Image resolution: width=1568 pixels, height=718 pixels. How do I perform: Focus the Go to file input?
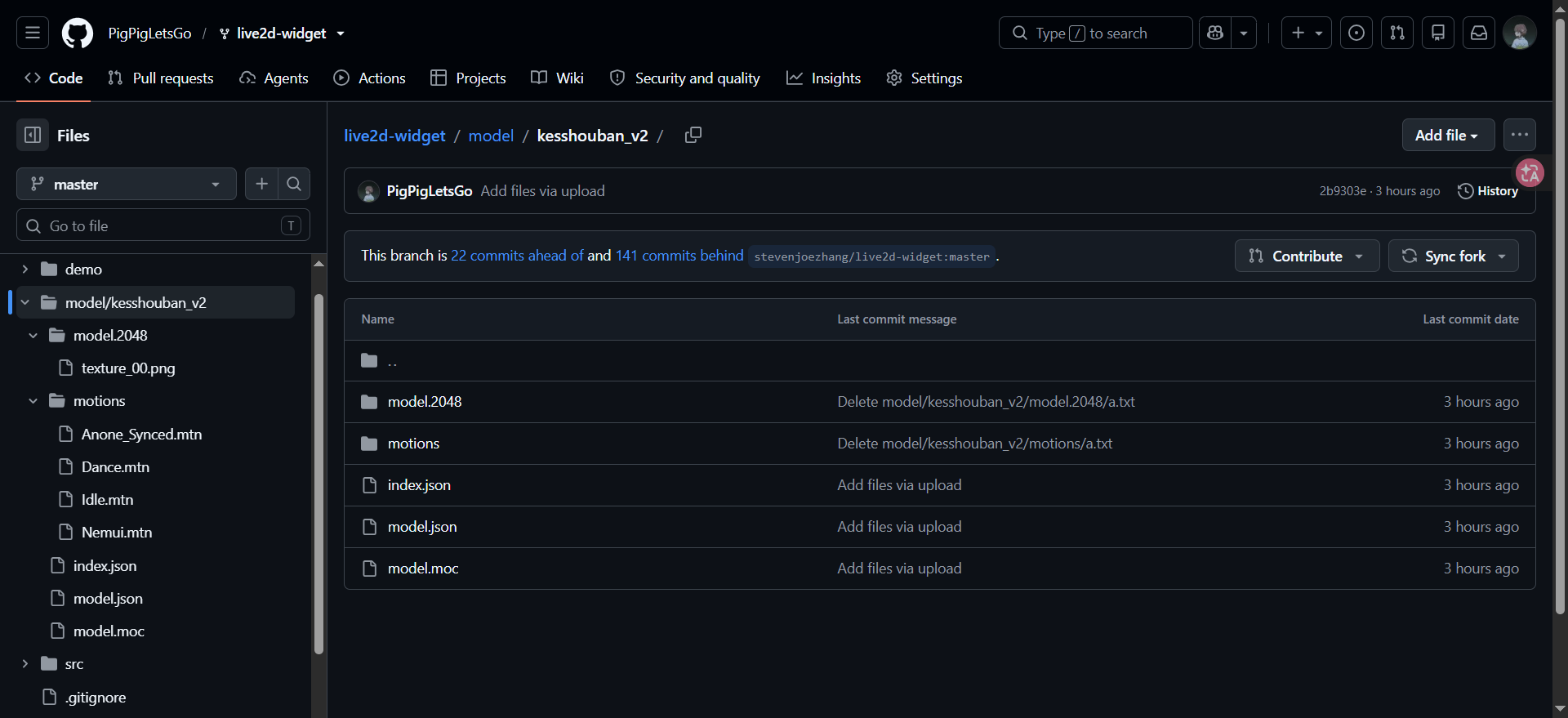click(163, 225)
